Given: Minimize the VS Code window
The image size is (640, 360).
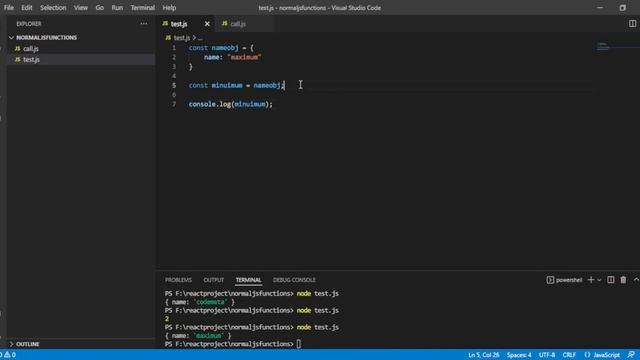Looking at the screenshot, I should pos(600,8).
